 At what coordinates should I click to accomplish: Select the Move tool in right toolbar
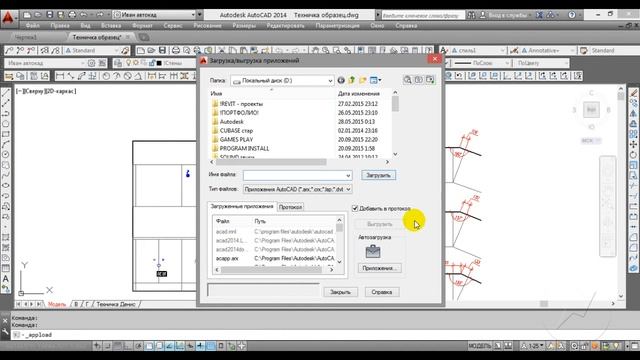click(633, 144)
